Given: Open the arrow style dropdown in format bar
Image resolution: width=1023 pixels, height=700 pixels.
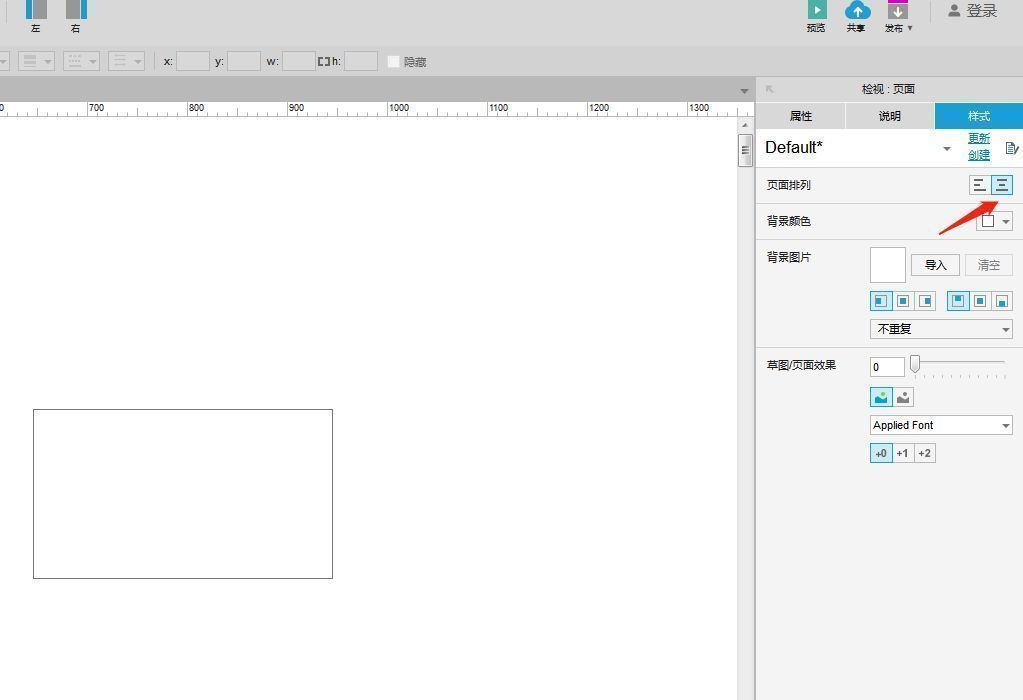Looking at the screenshot, I should (127, 61).
